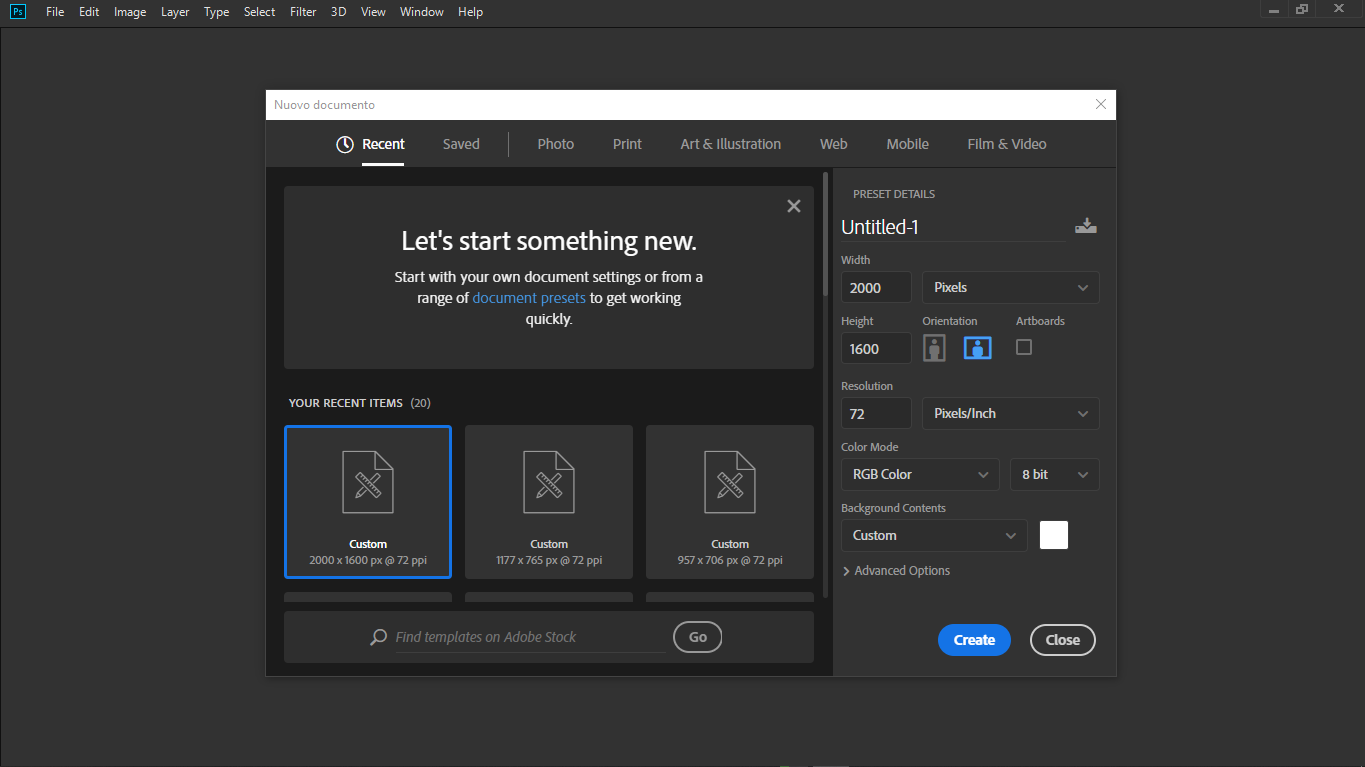Click the Adobe Stock search magnifier icon
The image size is (1365, 767).
[x=379, y=637]
